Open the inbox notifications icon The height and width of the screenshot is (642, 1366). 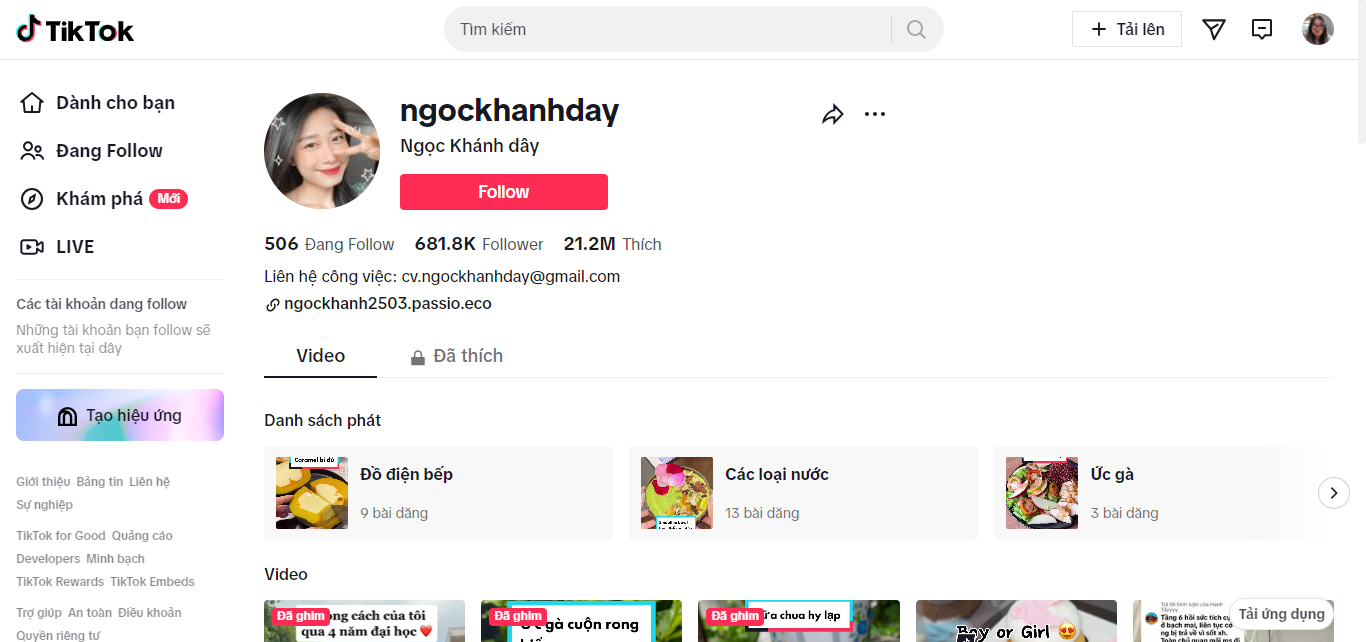pyautogui.click(x=1262, y=29)
